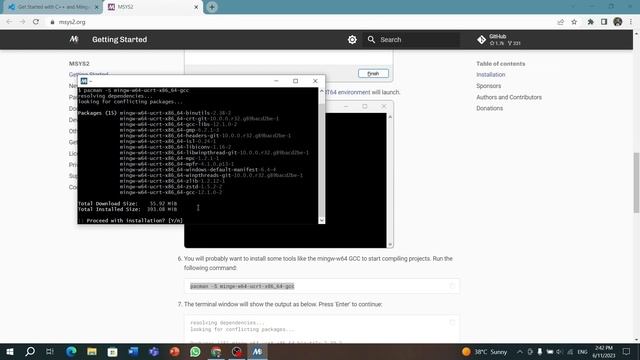Copy the pacman install command

(452, 286)
